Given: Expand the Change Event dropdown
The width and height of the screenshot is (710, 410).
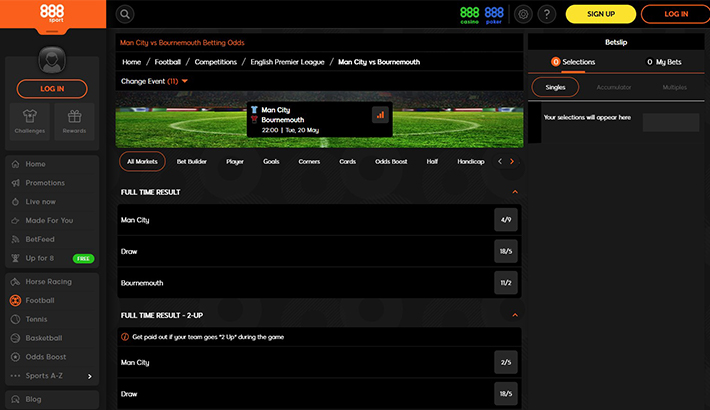Looking at the screenshot, I should point(154,82).
